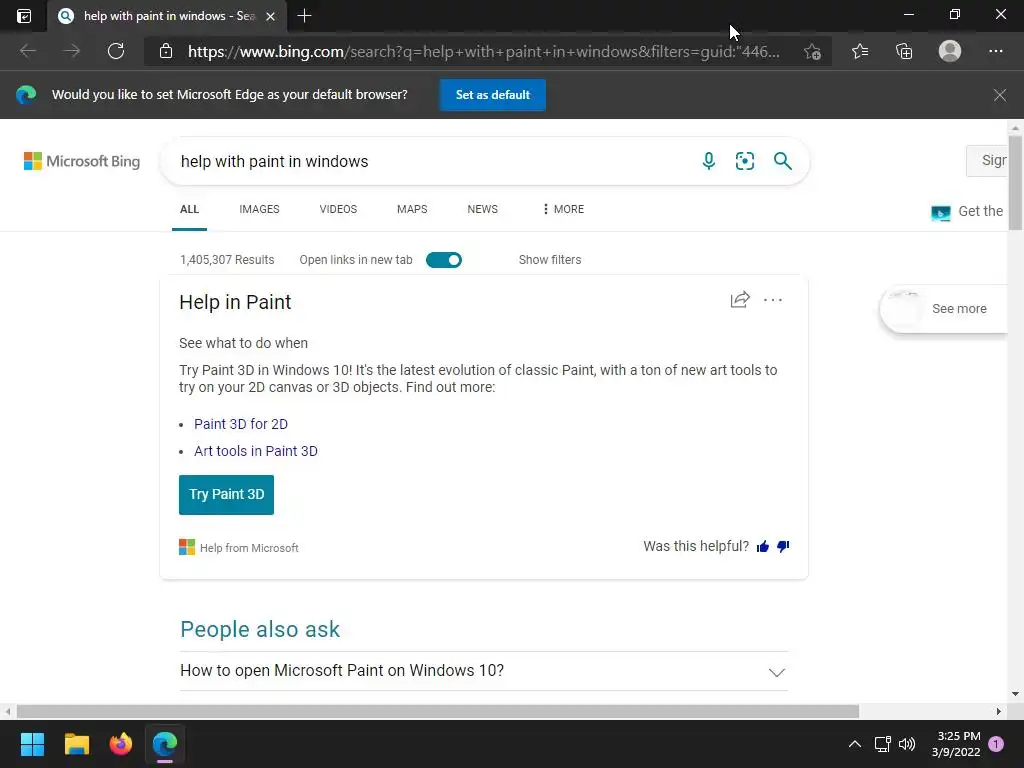The height and width of the screenshot is (768, 1024).
Task: Switch to the Videos tab
Action: [x=338, y=209]
